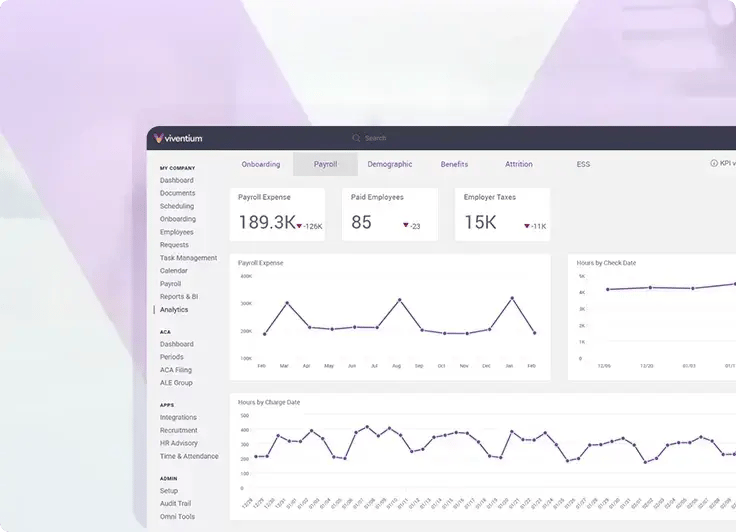Click the search magnifier icon

[x=356, y=138]
